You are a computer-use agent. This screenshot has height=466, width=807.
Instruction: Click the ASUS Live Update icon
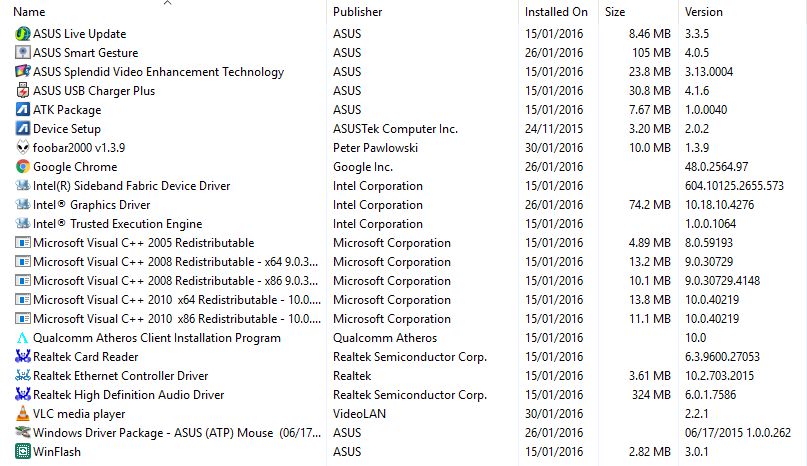[23, 34]
